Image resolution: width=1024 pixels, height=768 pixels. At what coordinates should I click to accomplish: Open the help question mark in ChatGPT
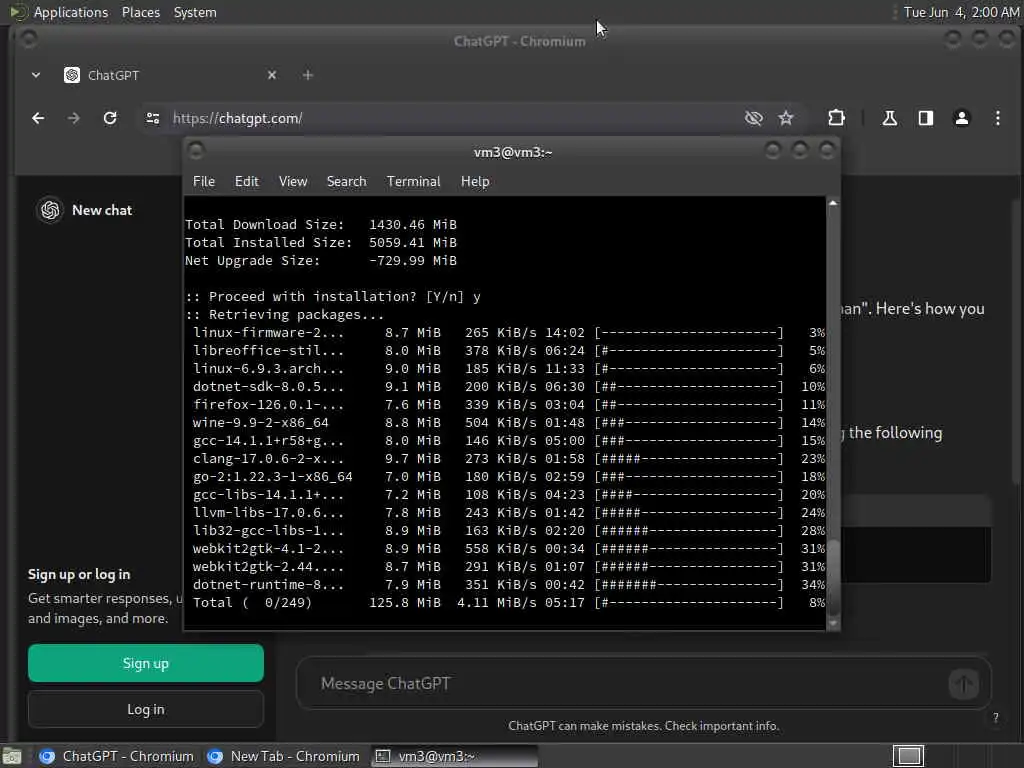click(995, 718)
